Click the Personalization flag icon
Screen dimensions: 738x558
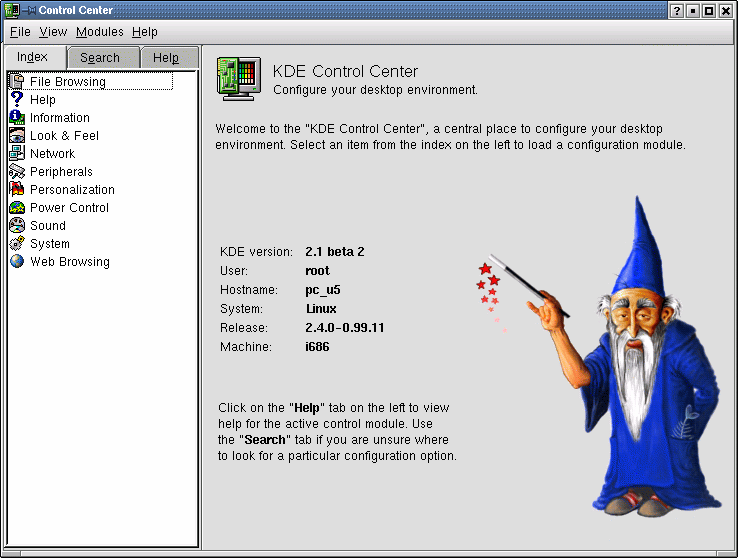pyautogui.click(x=17, y=189)
